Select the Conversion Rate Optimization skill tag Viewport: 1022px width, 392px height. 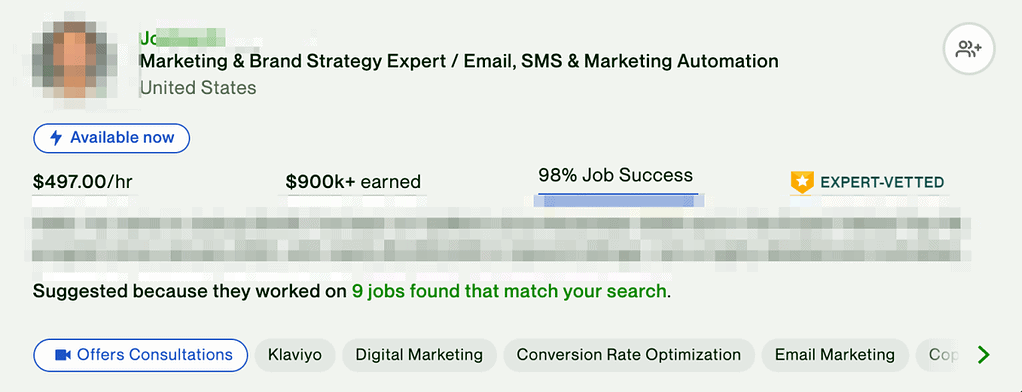tap(629, 355)
